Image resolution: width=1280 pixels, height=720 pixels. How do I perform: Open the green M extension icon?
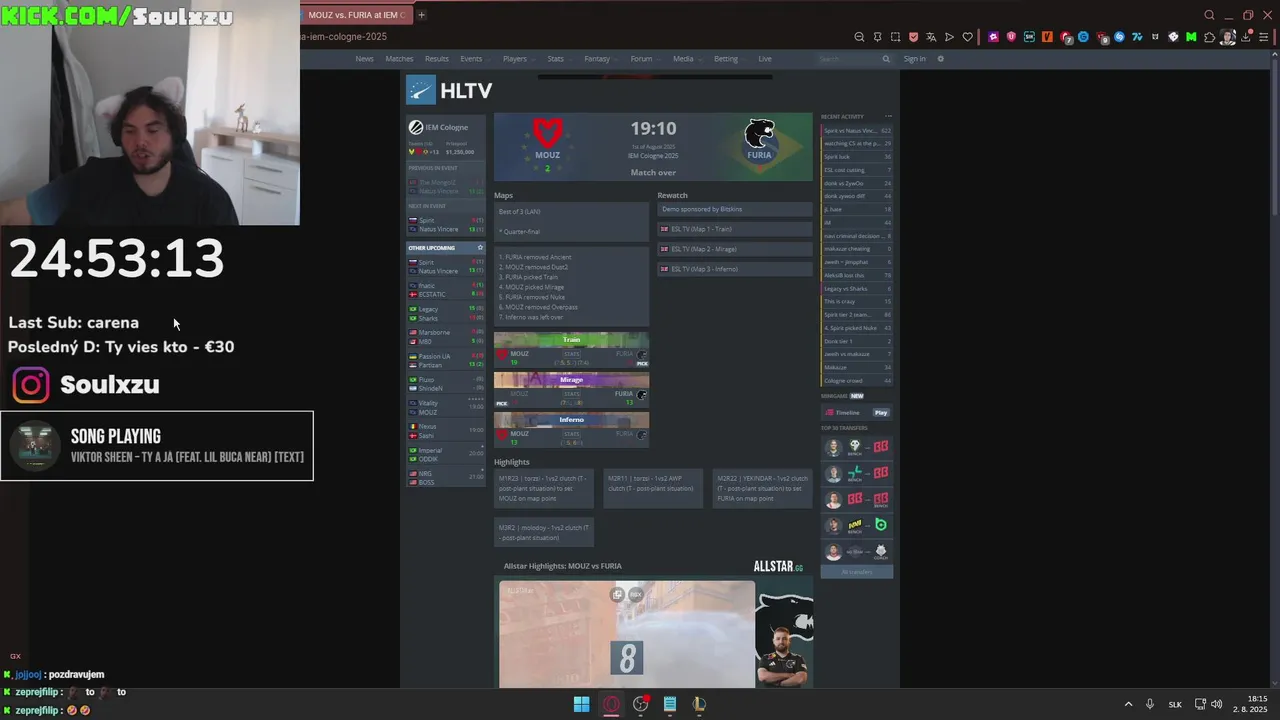[x=1191, y=37]
